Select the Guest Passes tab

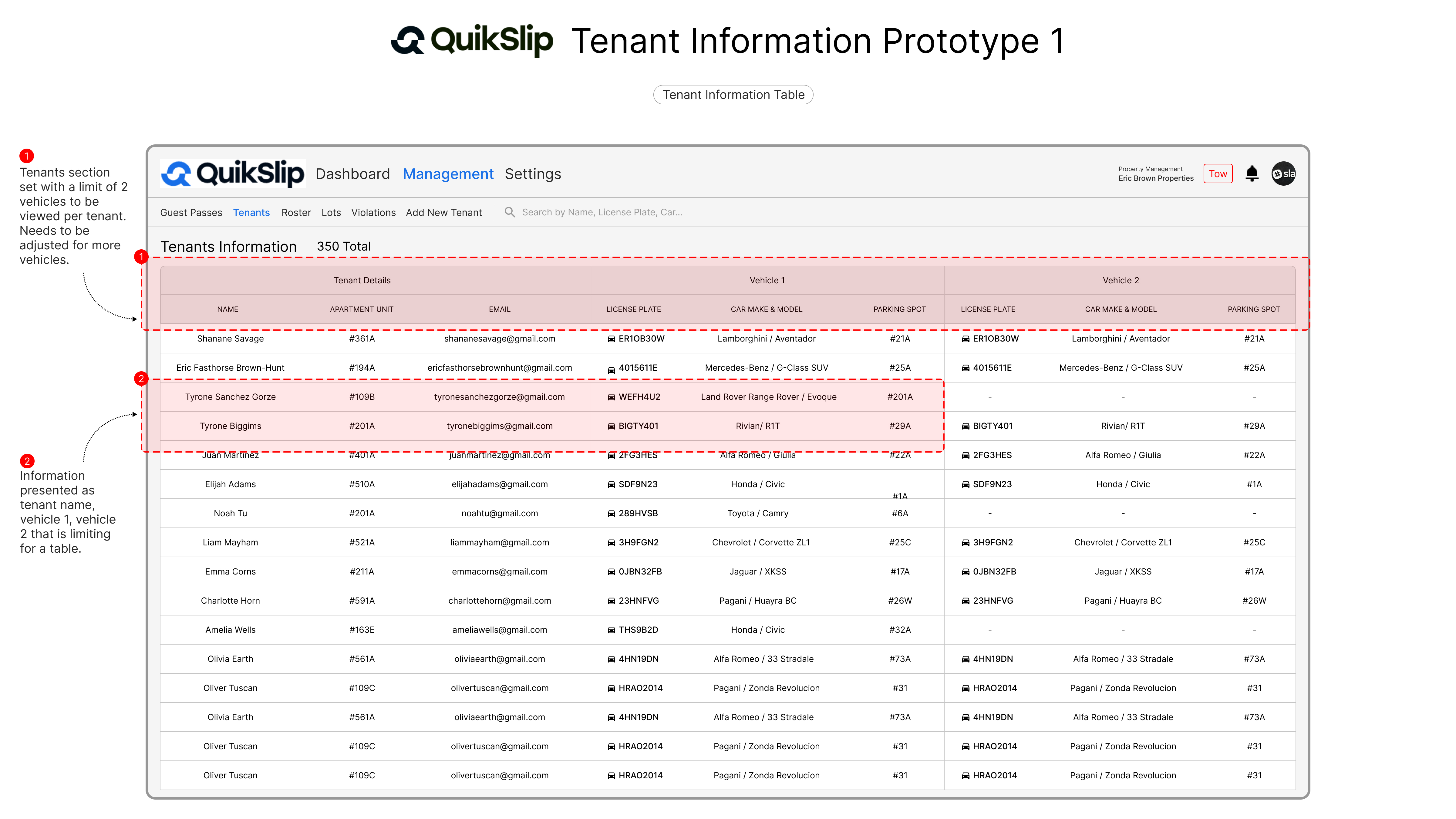click(191, 213)
